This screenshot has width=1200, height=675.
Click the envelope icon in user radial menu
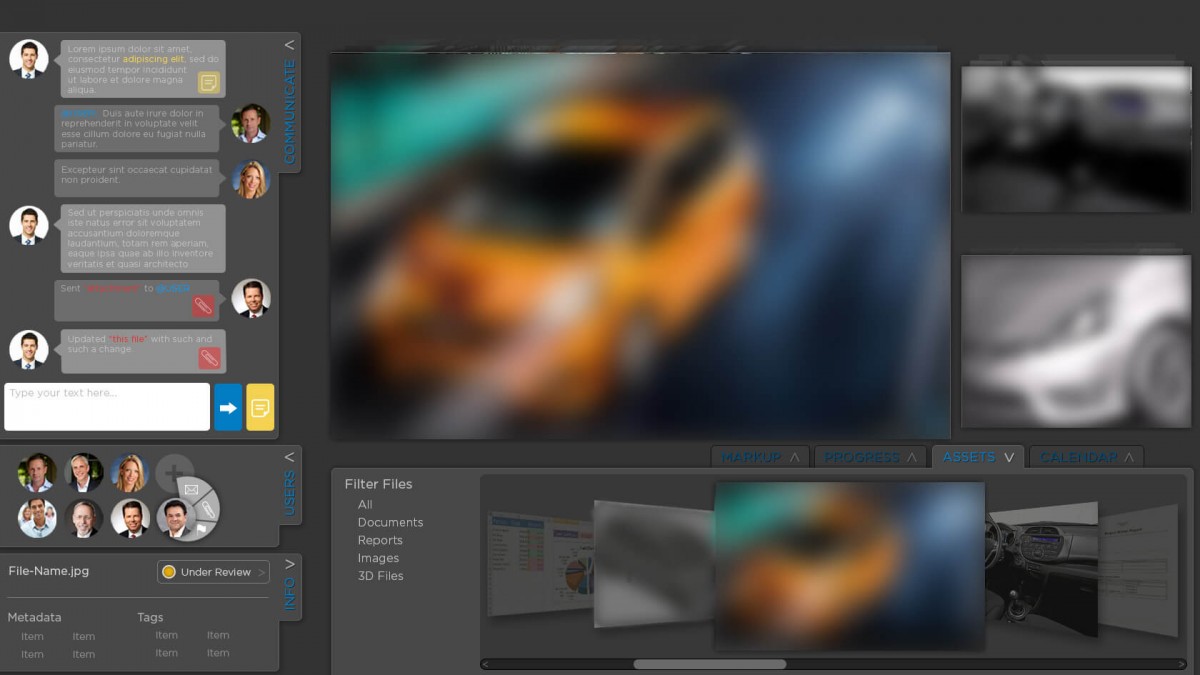tap(192, 489)
